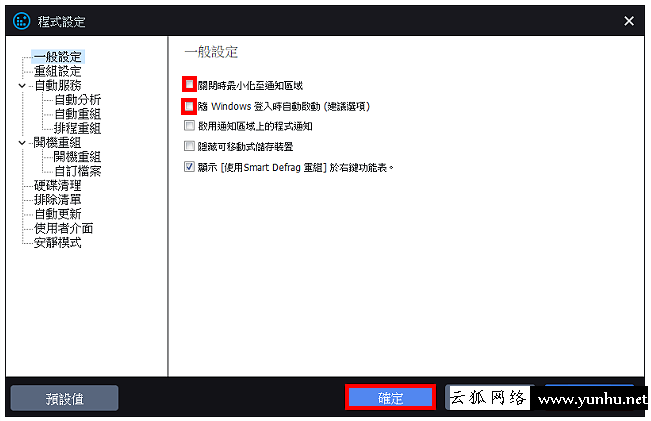
Task: Uncheck 顯示 [使用Smart Defrag 重組] 於右鍵功能表
Action: (x=189, y=167)
